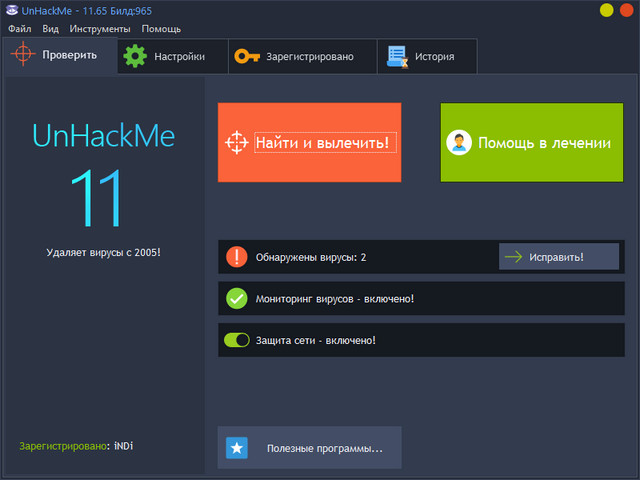The image size is (640, 480).
Task: Open Полезные программы... link
Action: click(324, 449)
